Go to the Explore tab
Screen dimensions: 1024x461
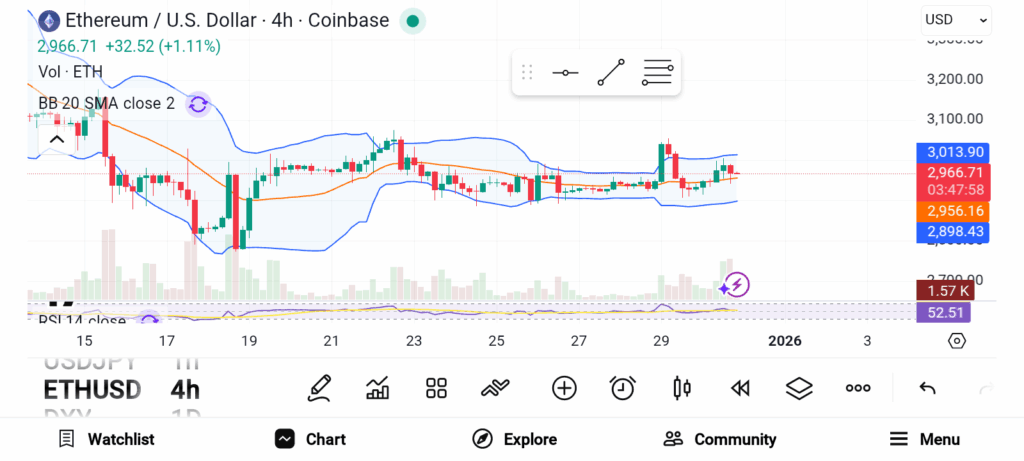coord(515,439)
